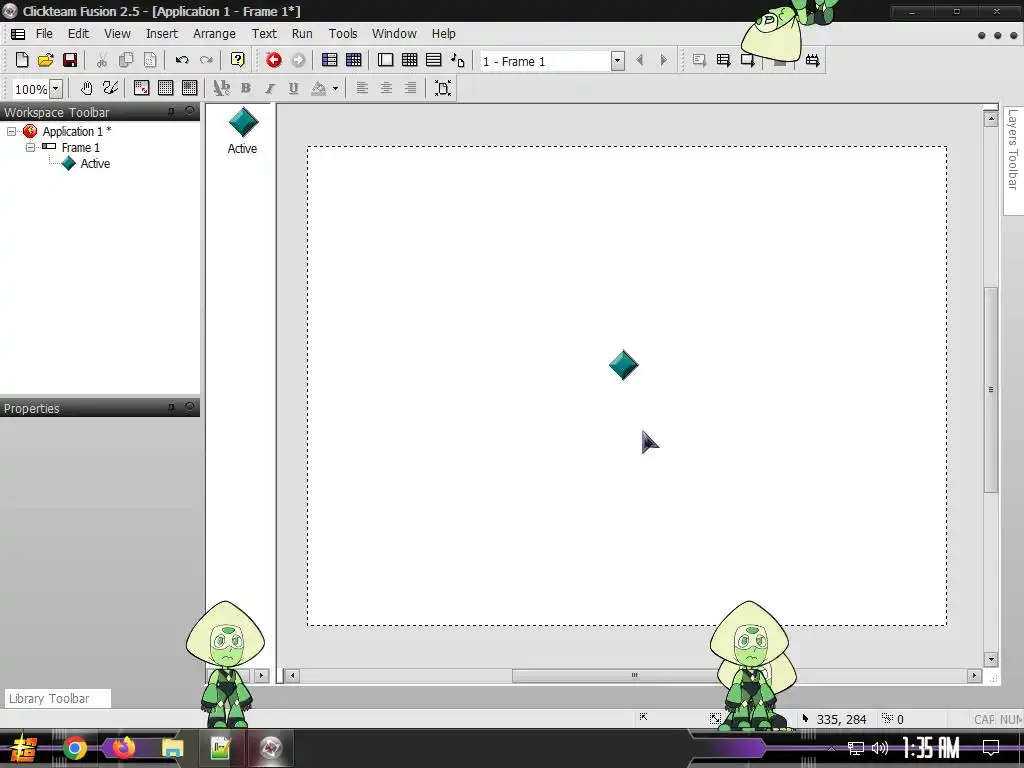Open the Edit menu

tap(78, 33)
